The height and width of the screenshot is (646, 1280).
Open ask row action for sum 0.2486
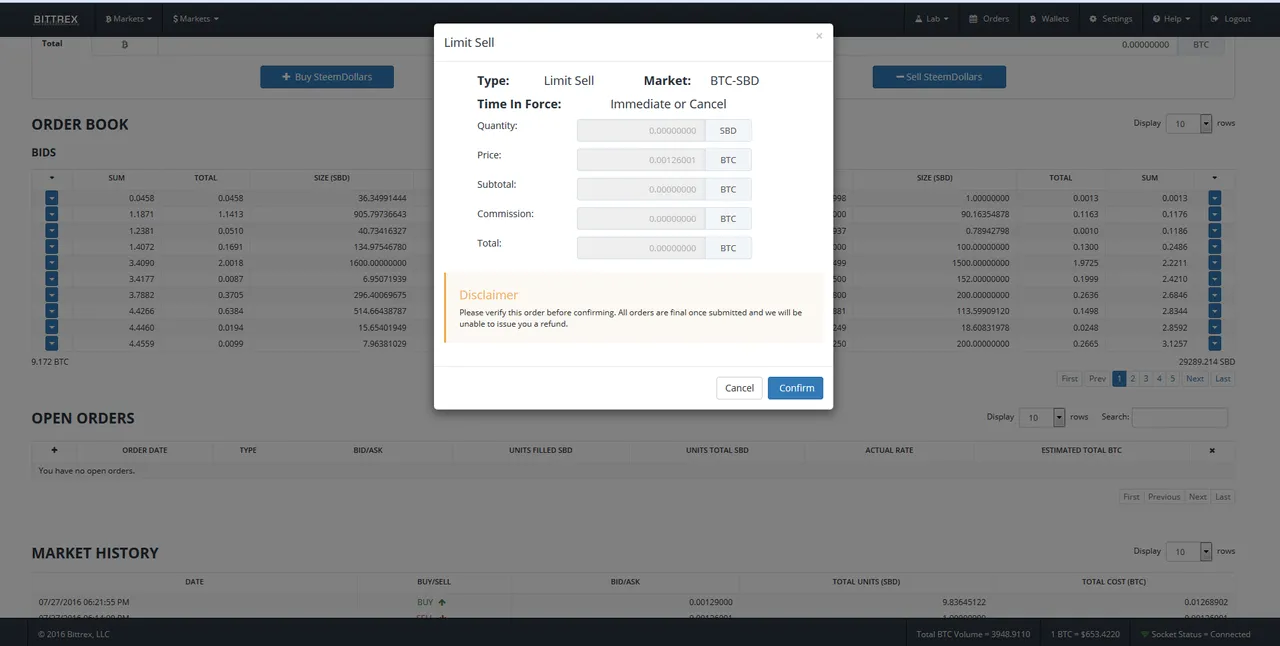pos(1215,246)
